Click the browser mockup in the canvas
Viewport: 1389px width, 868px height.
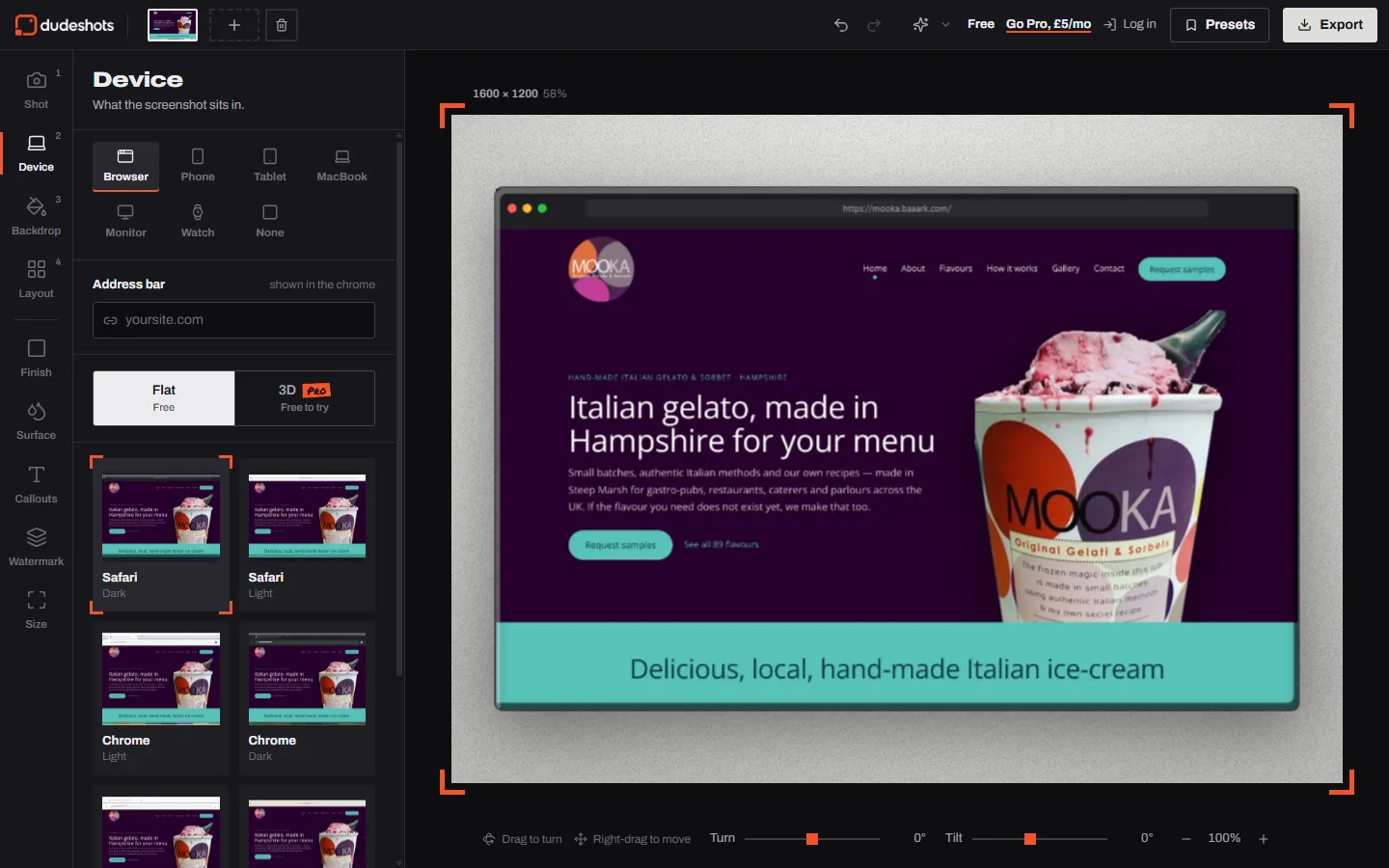click(x=897, y=448)
